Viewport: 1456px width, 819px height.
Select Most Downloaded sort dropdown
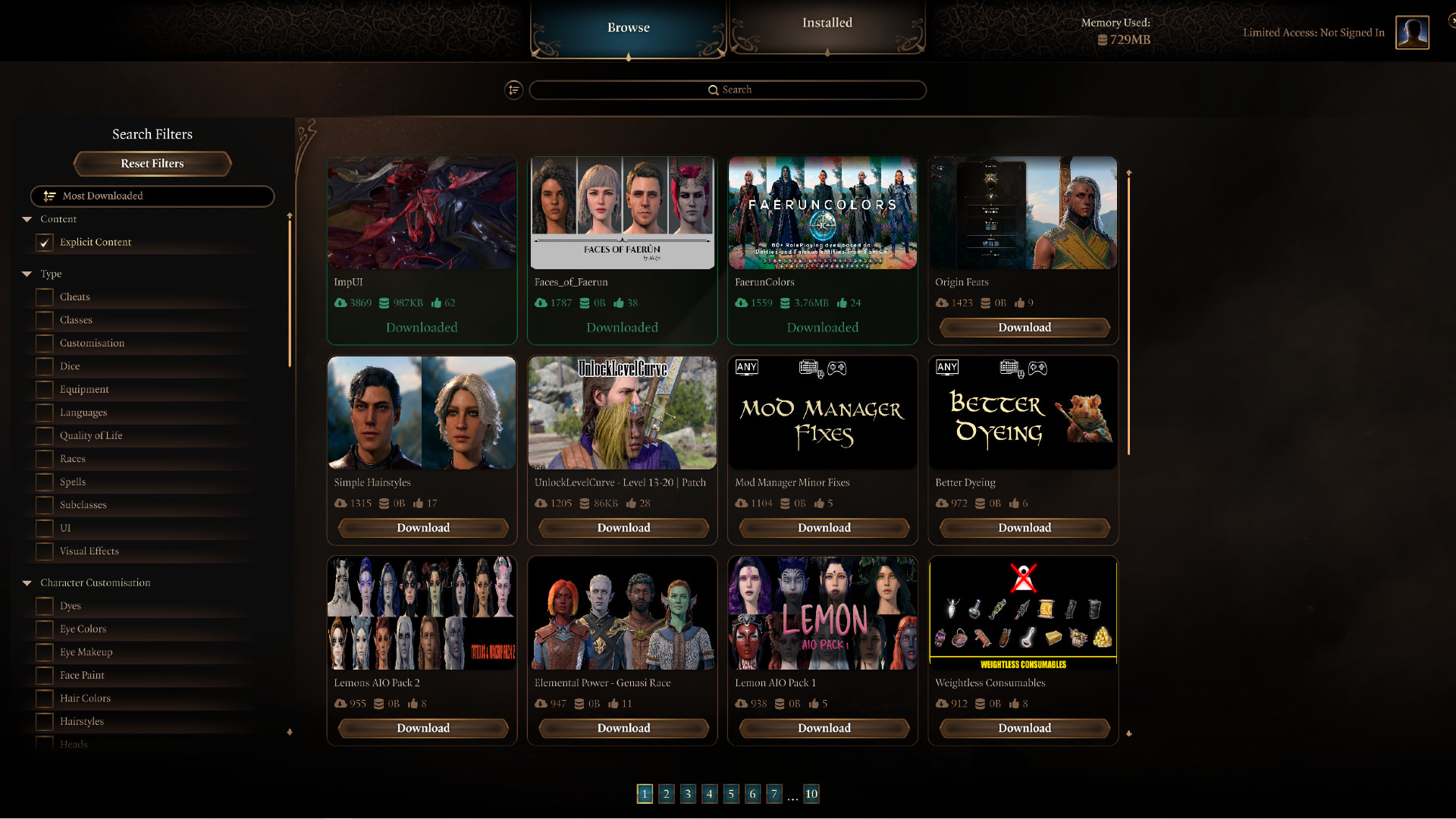[152, 195]
